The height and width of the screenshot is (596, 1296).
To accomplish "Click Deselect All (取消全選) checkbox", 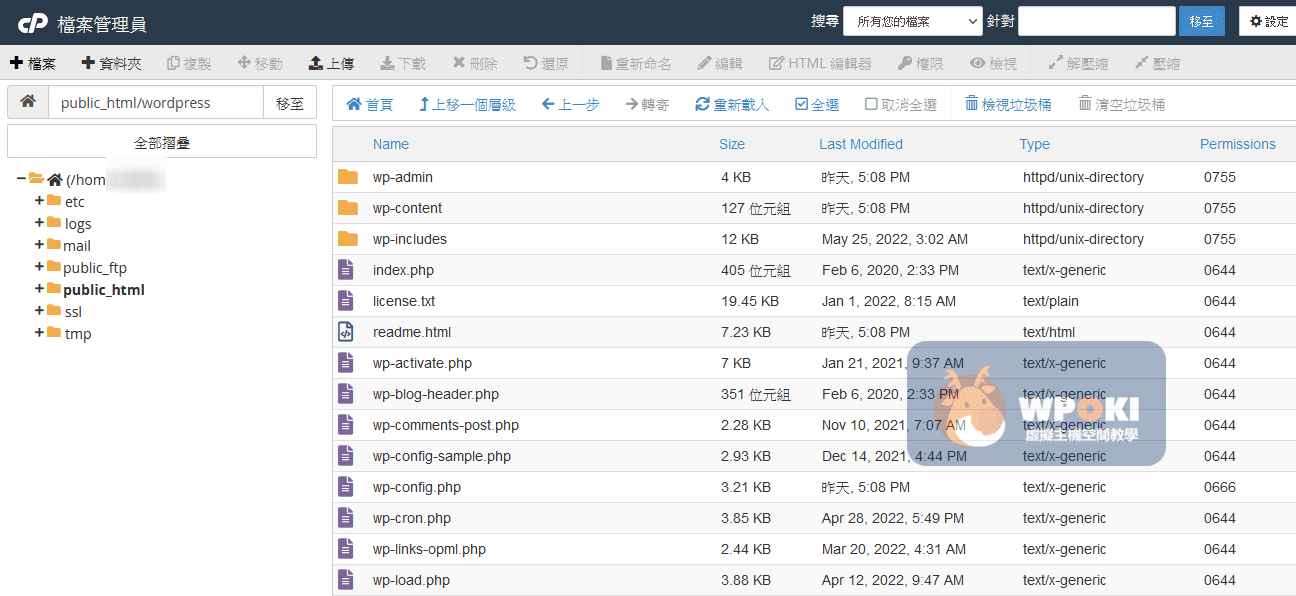I will [871, 104].
